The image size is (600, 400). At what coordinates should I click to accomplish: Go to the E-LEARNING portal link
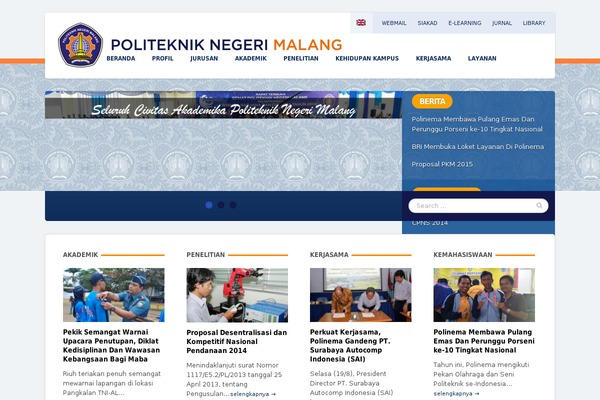tap(465, 23)
